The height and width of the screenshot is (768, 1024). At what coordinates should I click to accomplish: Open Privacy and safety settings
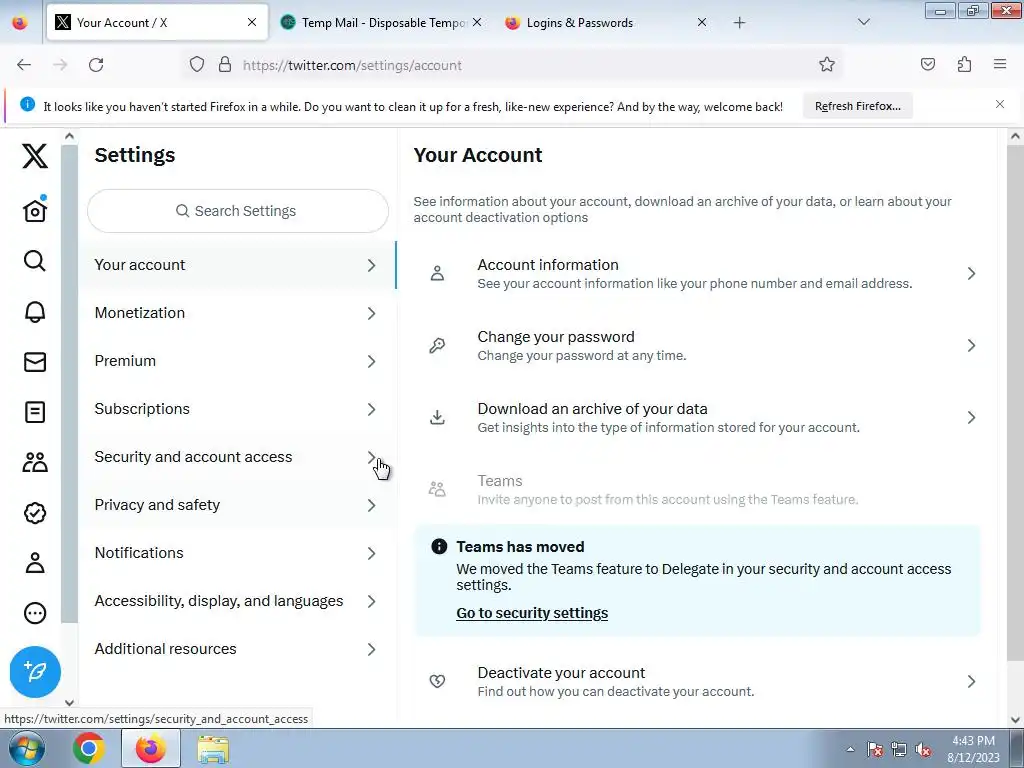tap(236, 505)
